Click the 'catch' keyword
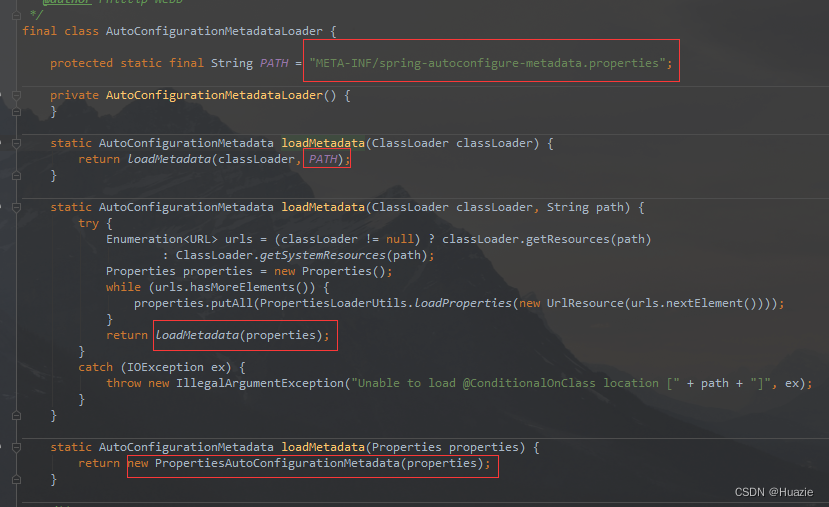The height and width of the screenshot is (507, 829). (96, 367)
